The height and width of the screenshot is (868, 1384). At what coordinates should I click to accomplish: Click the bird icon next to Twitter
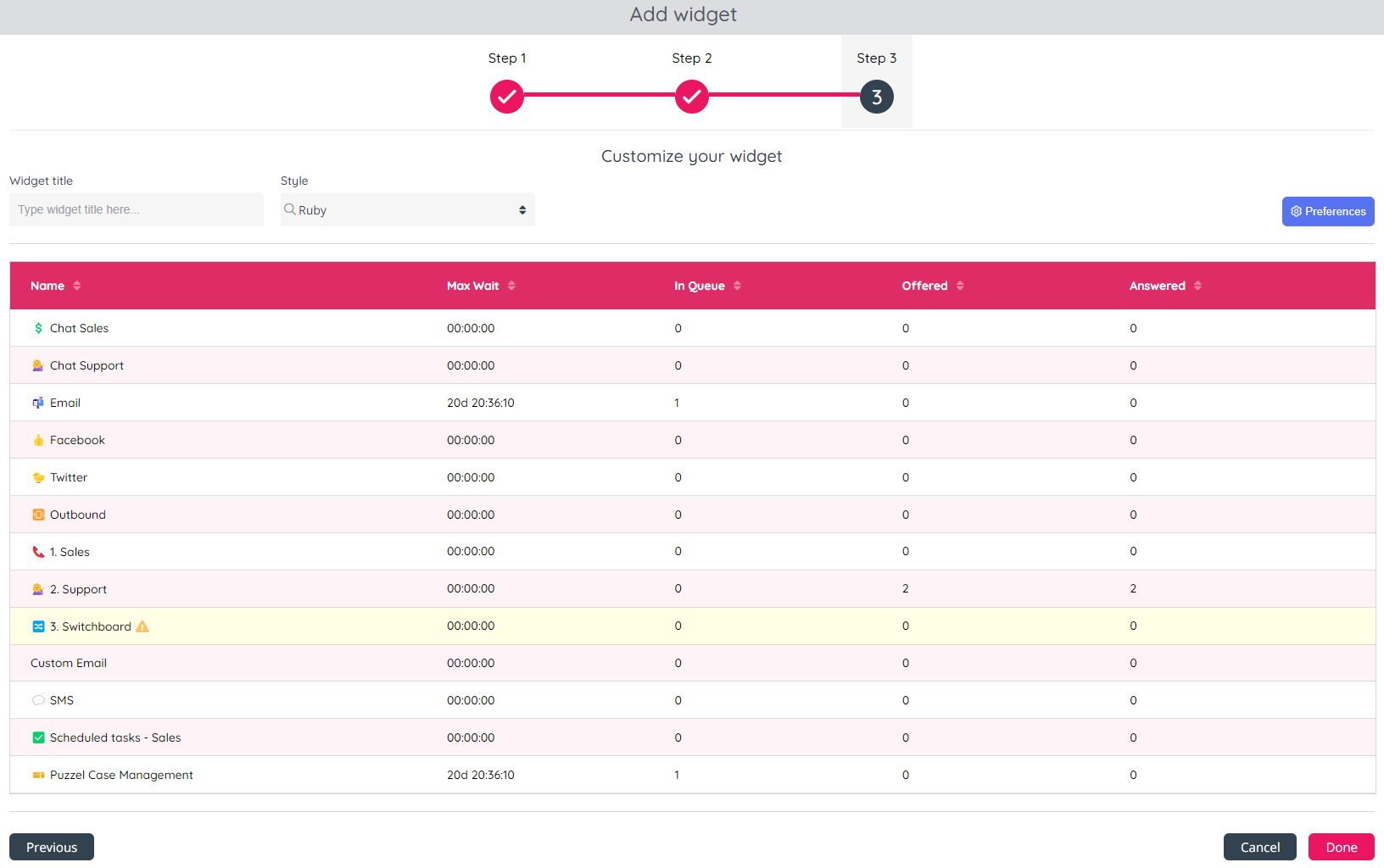38,477
